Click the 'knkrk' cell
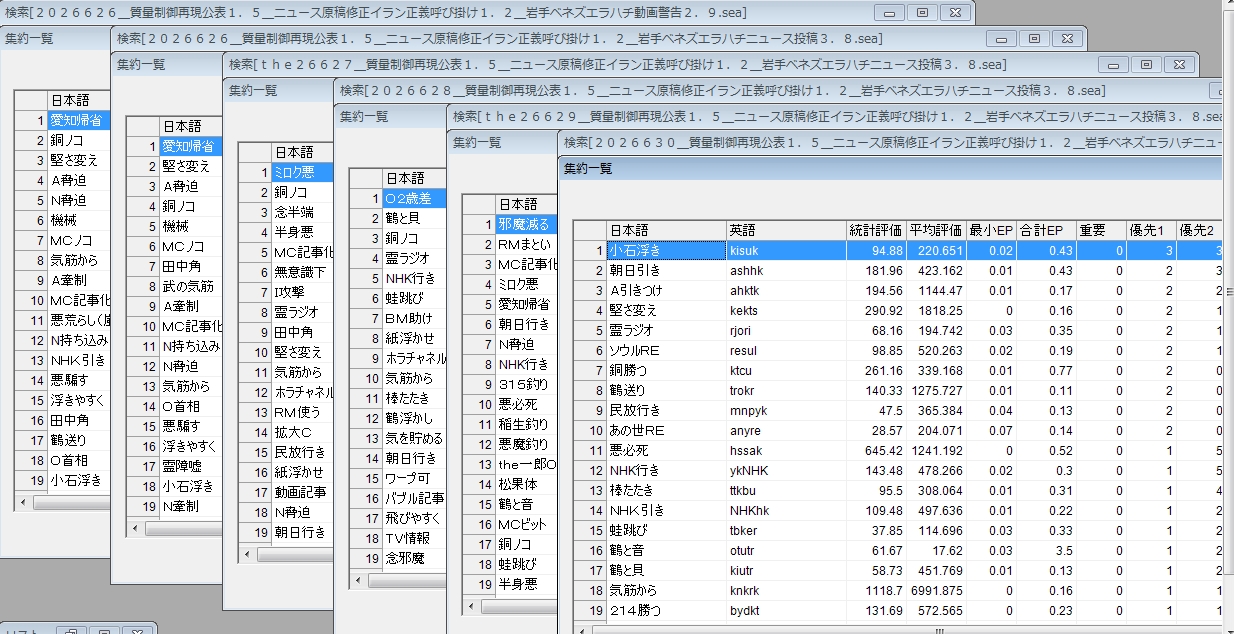The width and height of the screenshot is (1234, 634). tap(785, 590)
